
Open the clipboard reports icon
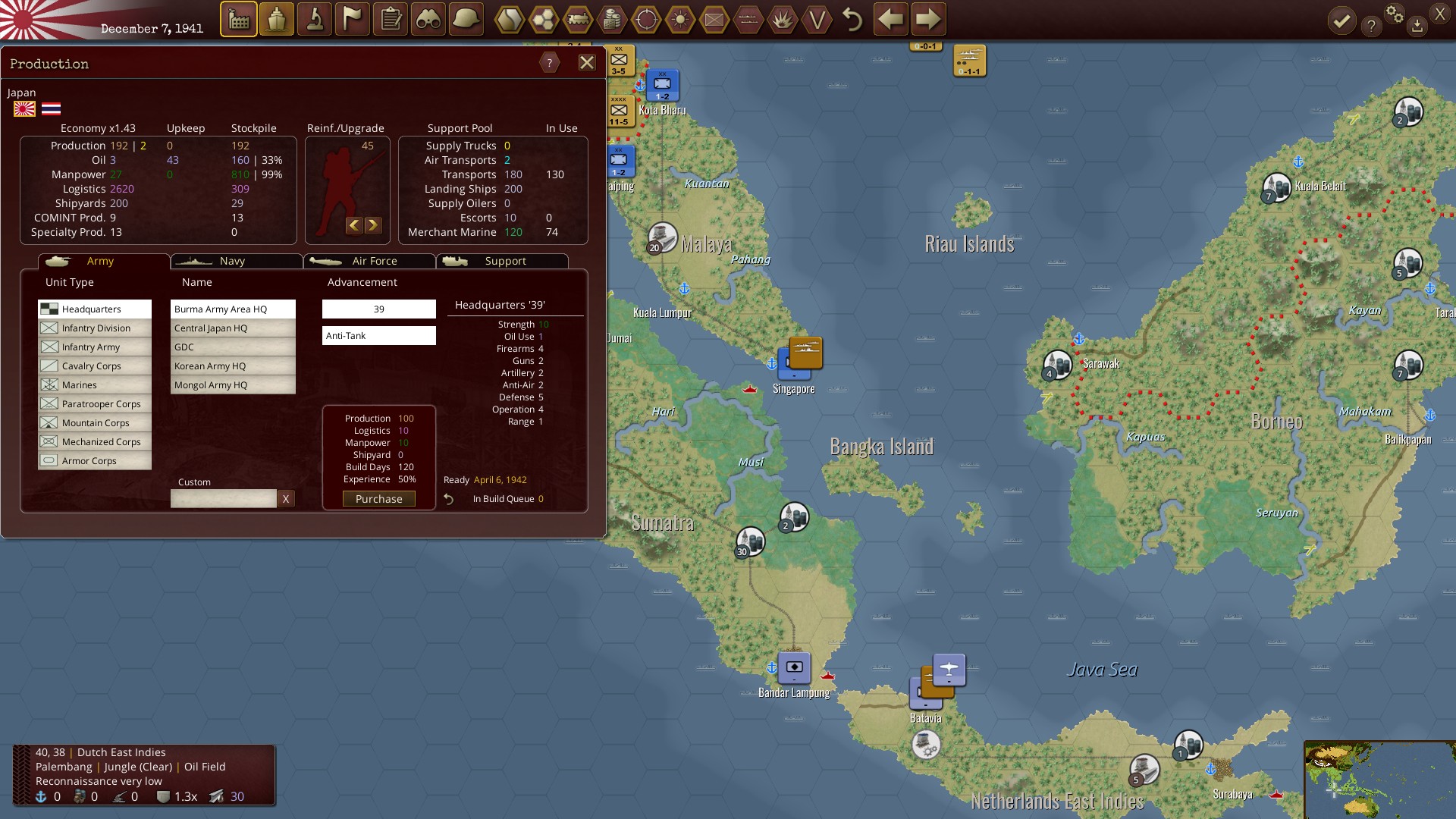coord(391,20)
